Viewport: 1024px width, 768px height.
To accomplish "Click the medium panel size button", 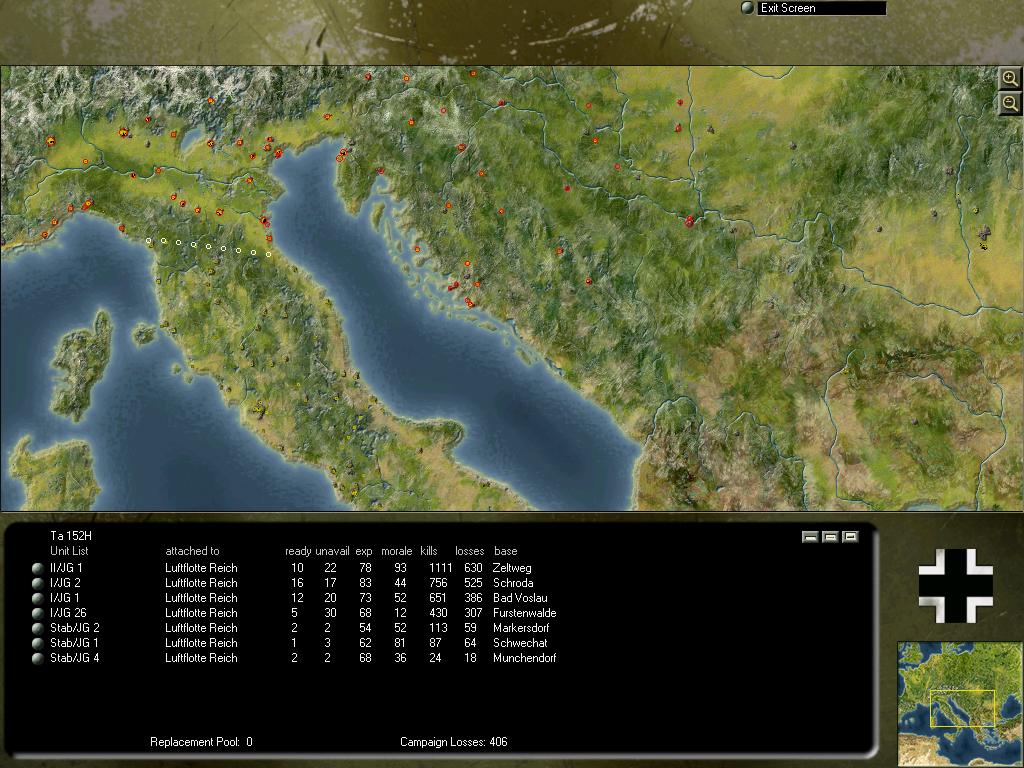I will [830, 537].
